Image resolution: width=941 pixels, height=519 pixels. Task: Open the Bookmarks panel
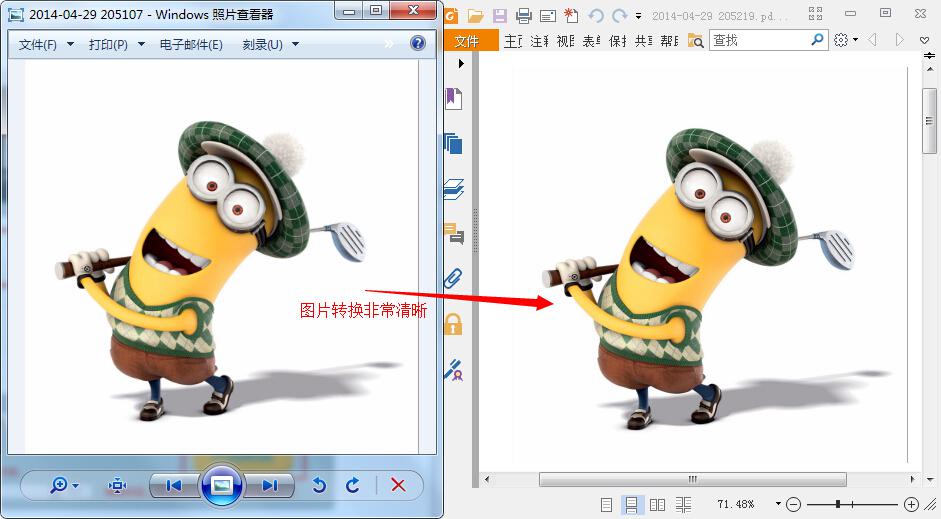coord(454,98)
